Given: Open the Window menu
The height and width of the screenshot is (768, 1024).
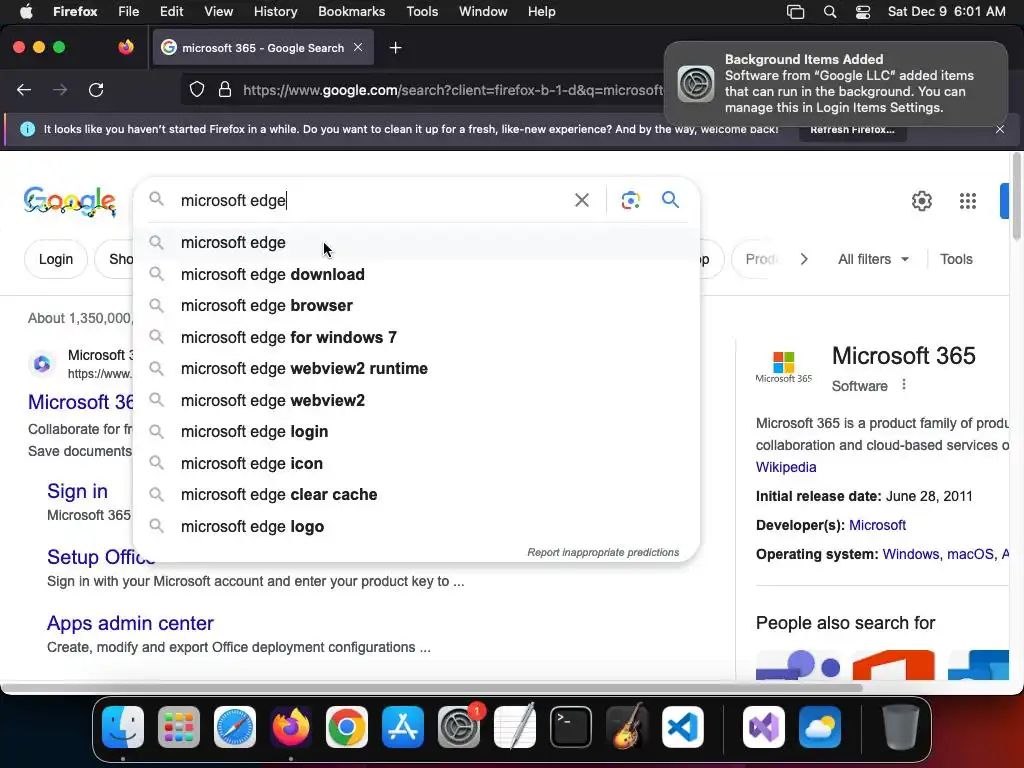Looking at the screenshot, I should pyautogui.click(x=483, y=12).
